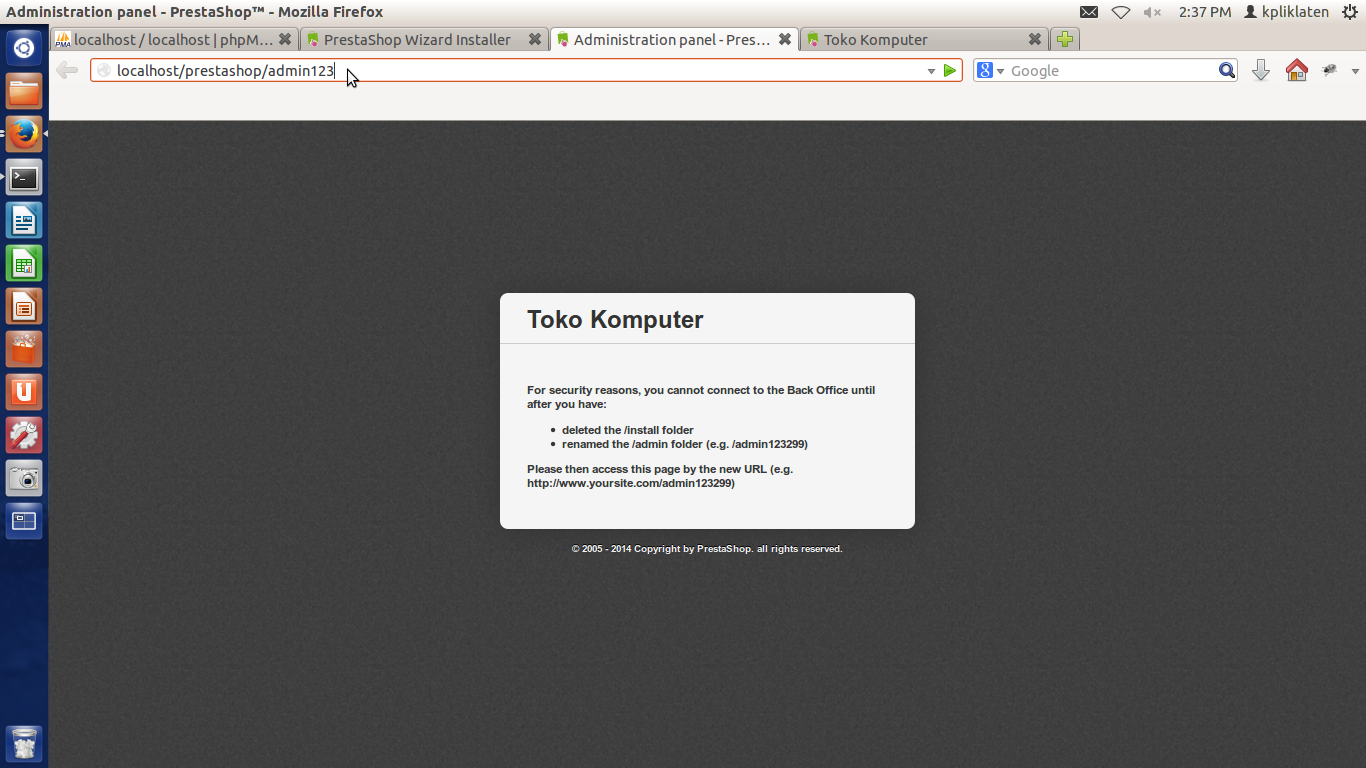Go to the Firefox home page
The height and width of the screenshot is (768, 1366).
tap(1297, 70)
